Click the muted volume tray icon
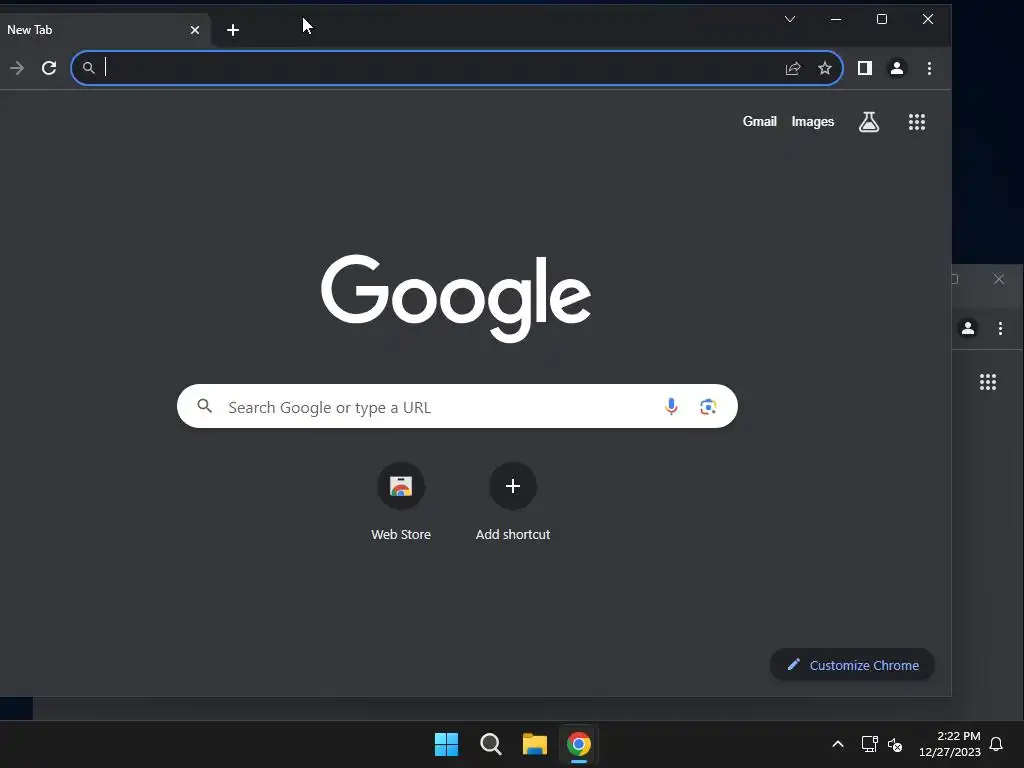The image size is (1024, 768). [895, 744]
